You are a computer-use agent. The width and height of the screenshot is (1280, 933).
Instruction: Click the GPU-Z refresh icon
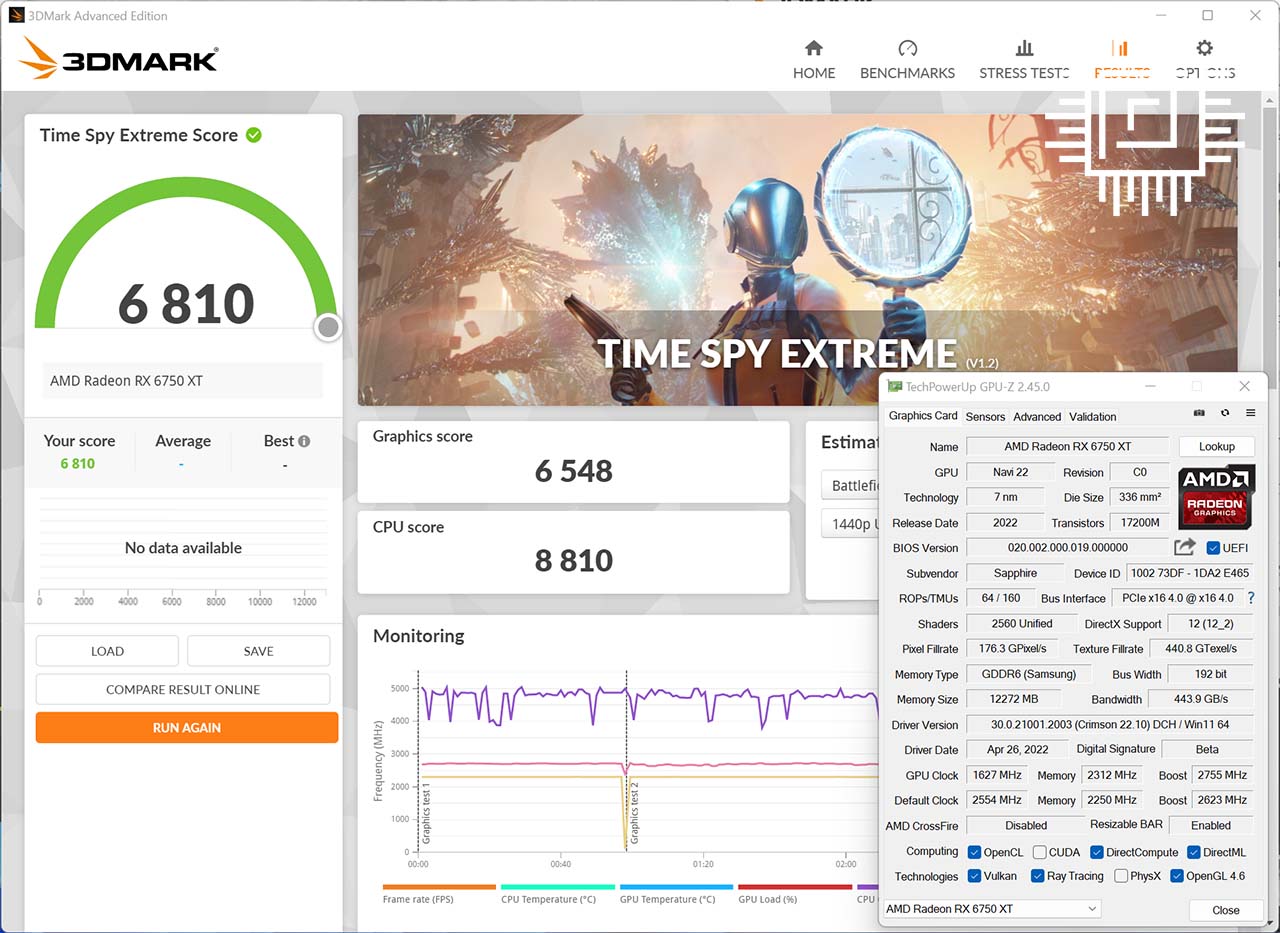tap(1225, 413)
